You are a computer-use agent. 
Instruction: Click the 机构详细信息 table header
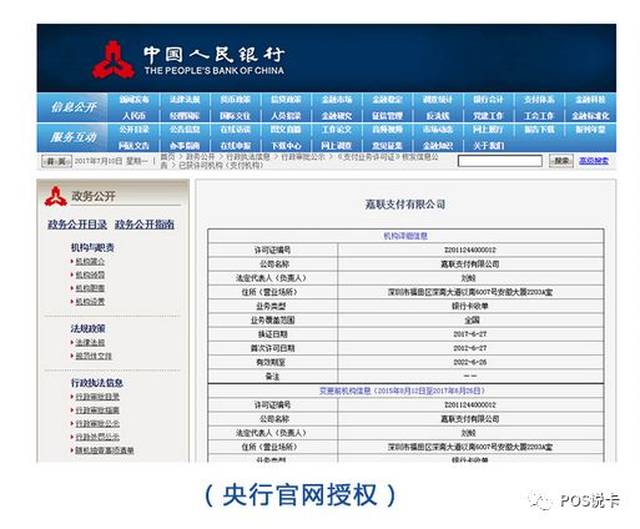405,236
